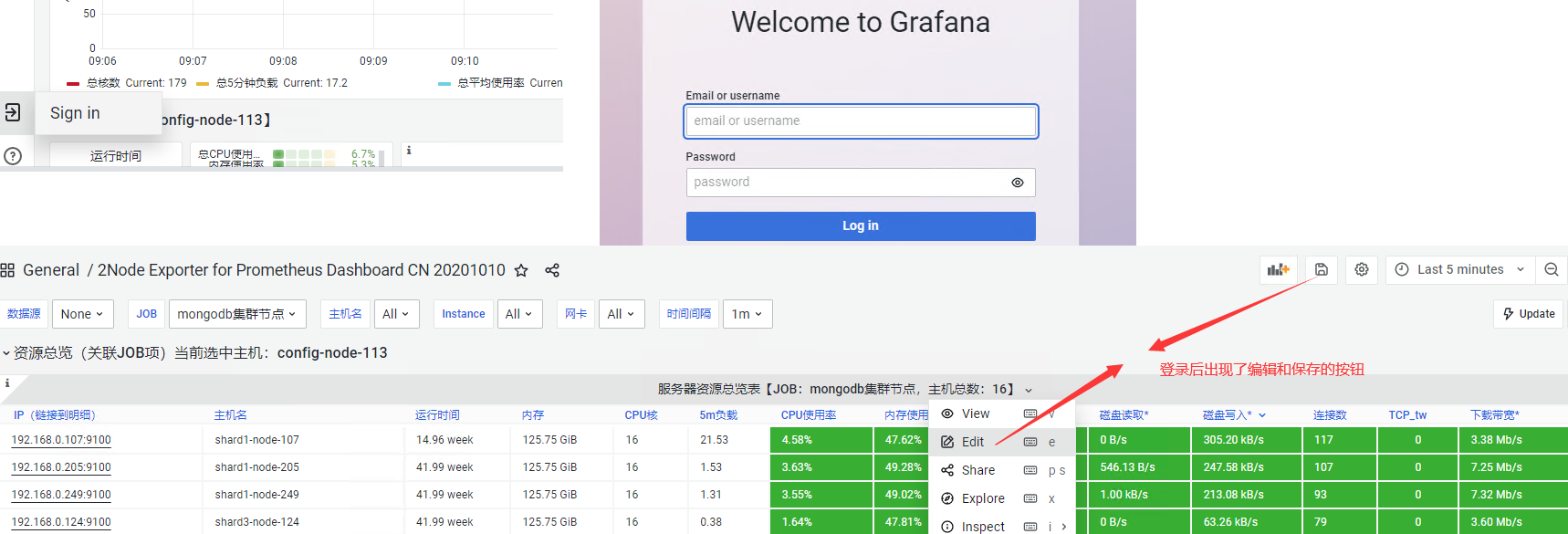Open the Instance All dropdown
Viewport: 1568px width, 534px height.
tap(519, 314)
